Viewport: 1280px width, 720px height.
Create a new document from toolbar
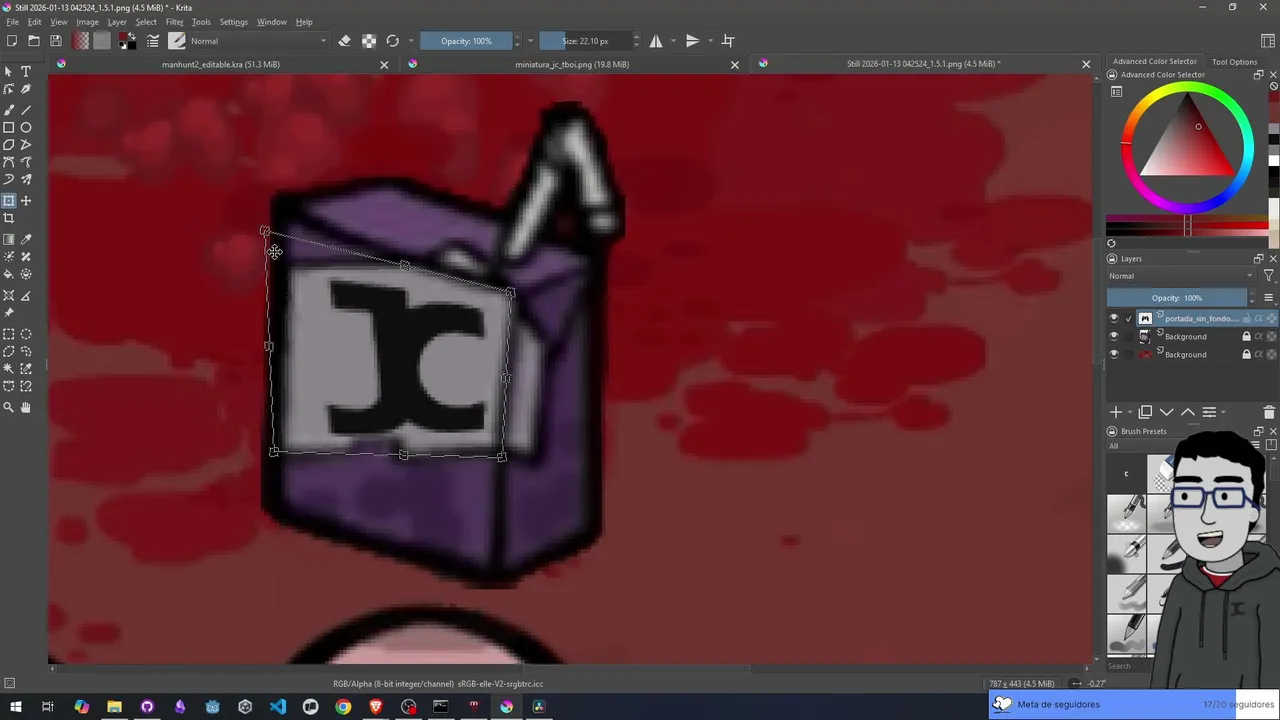[x=12, y=41]
